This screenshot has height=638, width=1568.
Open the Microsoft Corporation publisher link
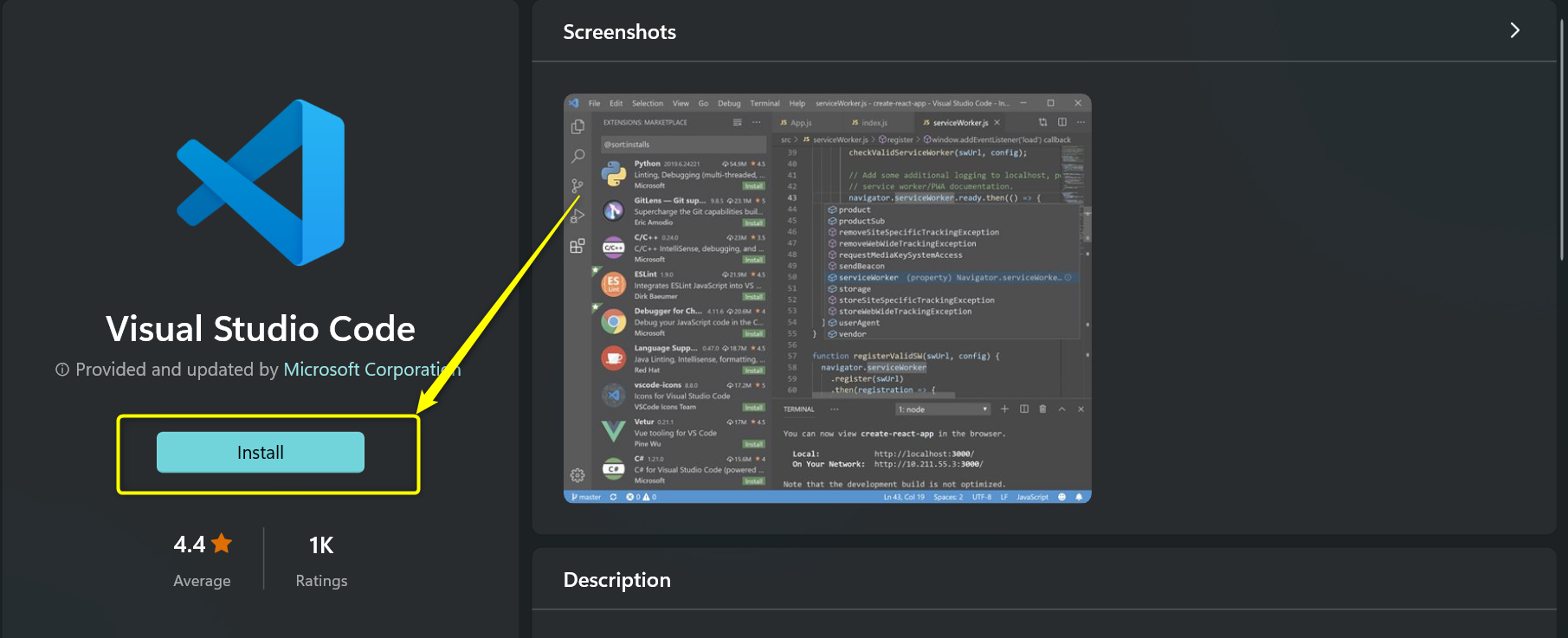[372, 370]
